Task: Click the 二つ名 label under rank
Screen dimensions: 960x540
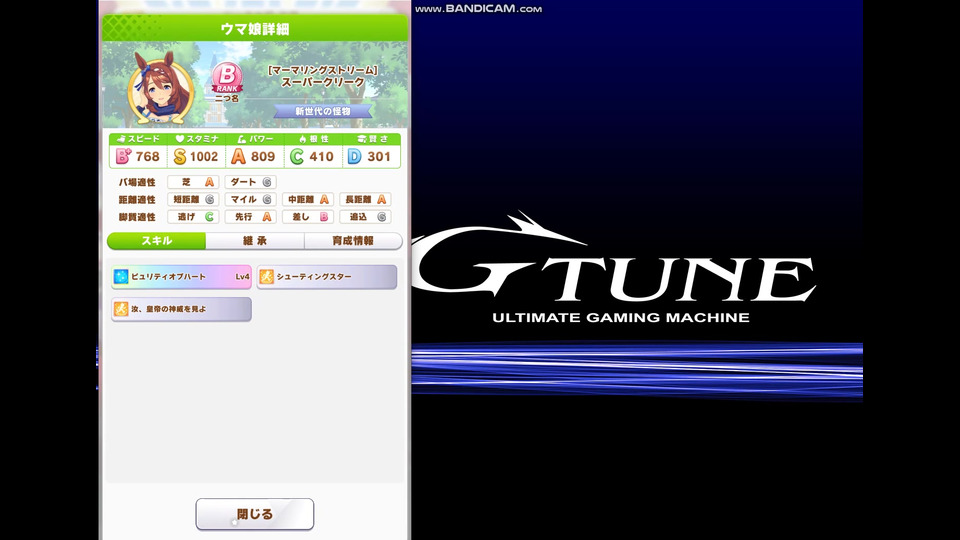Action: 227,99
